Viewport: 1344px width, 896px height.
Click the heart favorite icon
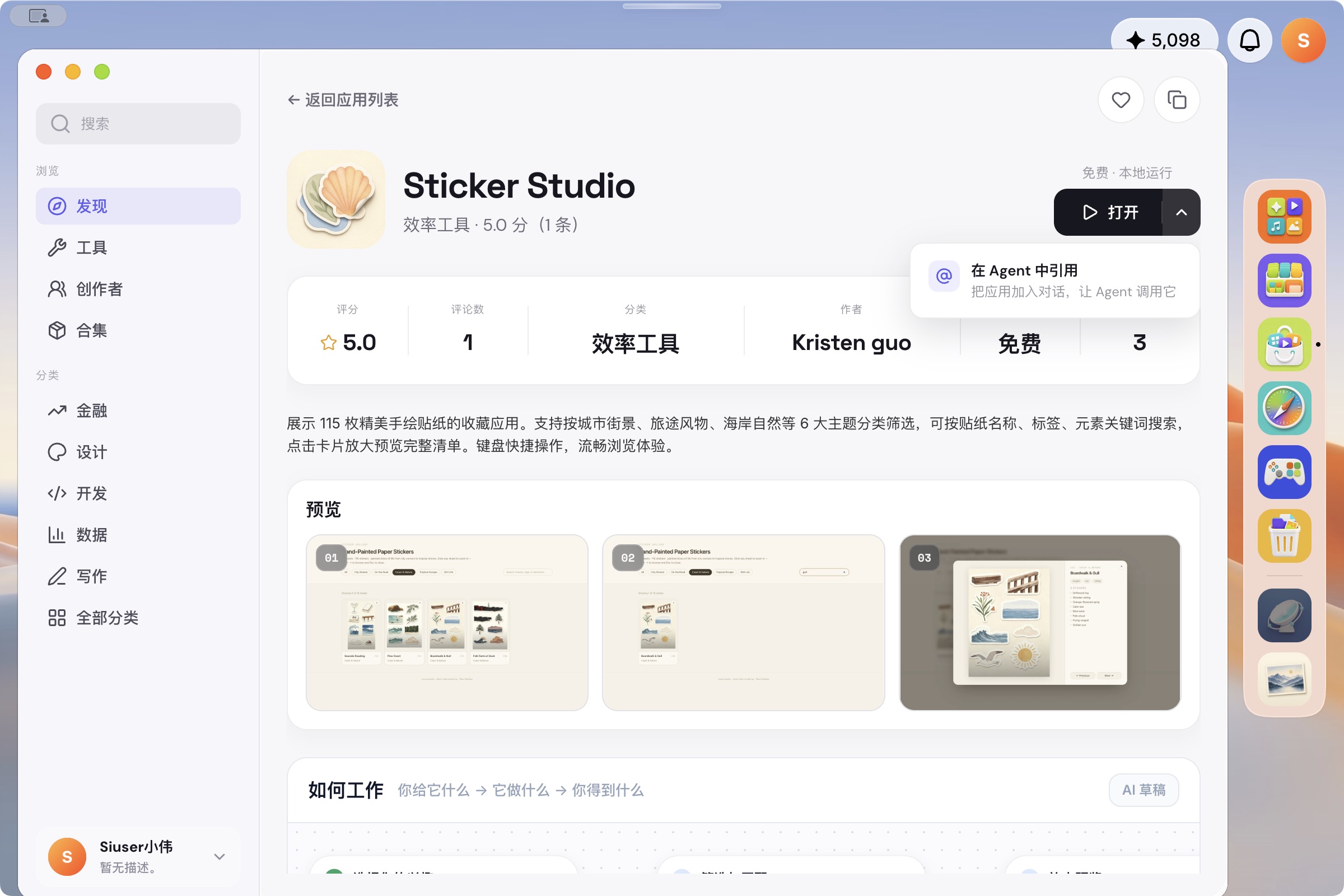[x=1121, y=100]
